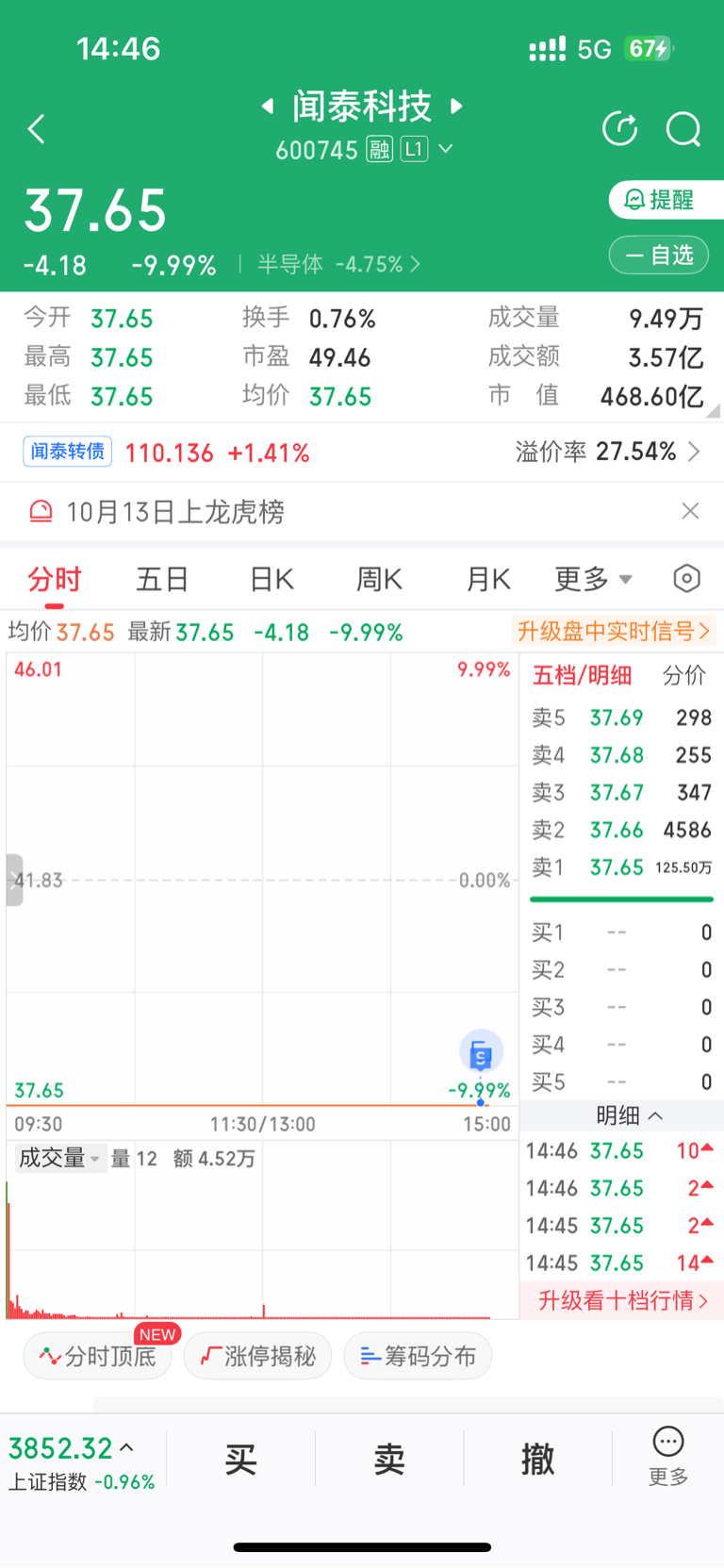This screenshot has width=724, height=1568.
Task: Go to previous stock with left triangle
Action: (x=268, y=106)
